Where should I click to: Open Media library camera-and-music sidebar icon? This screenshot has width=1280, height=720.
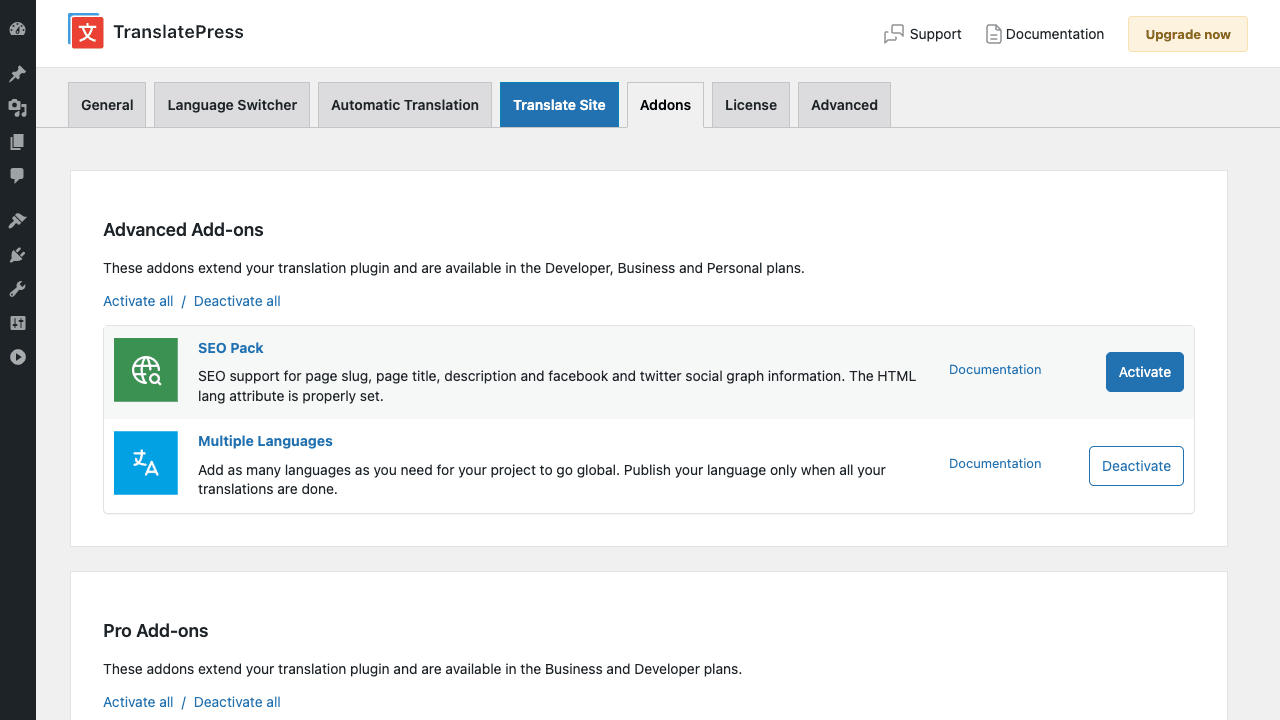coord(17,108)
